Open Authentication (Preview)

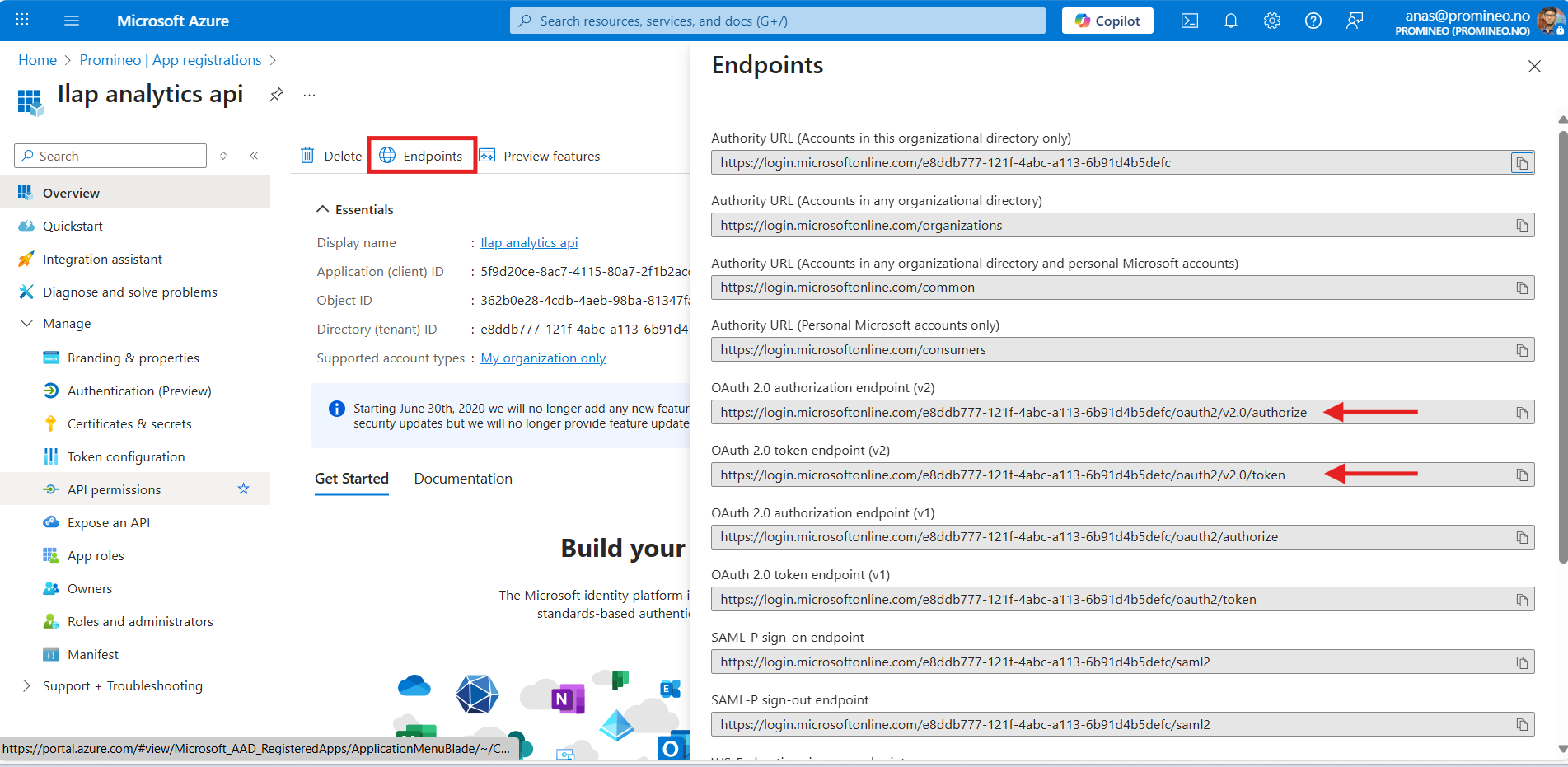[135, 391]
